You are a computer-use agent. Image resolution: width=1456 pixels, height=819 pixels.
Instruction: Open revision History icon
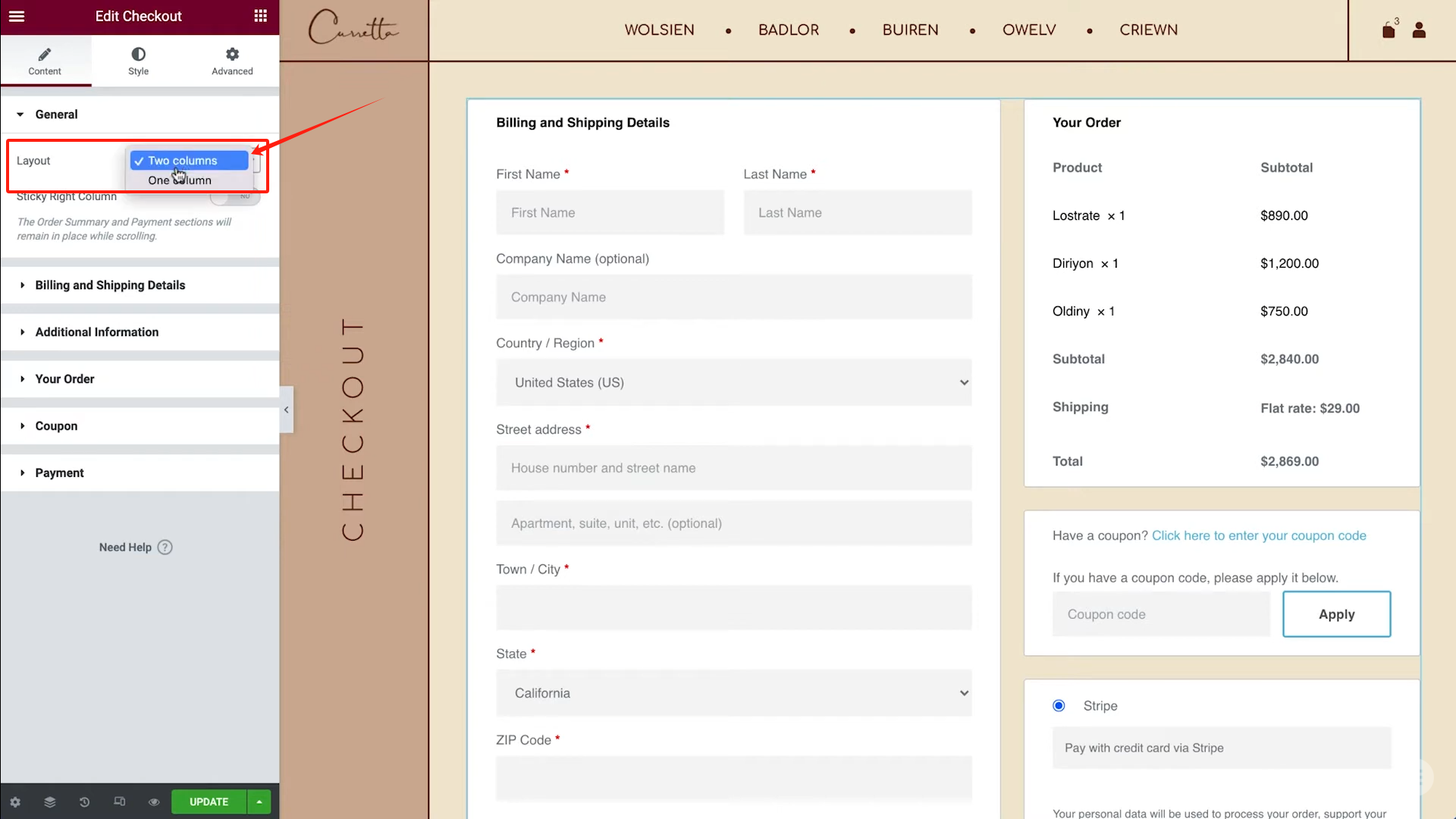click(83, 802)
